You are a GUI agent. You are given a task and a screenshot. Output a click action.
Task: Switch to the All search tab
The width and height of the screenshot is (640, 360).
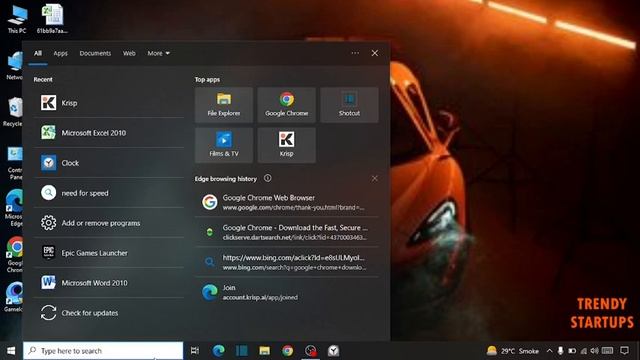tap(38, 53)
